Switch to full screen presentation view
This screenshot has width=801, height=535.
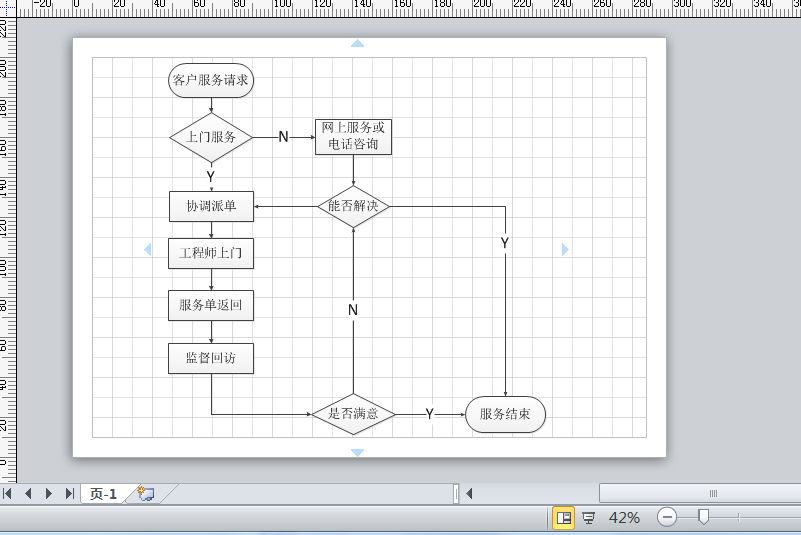click(x=589, y=518)
